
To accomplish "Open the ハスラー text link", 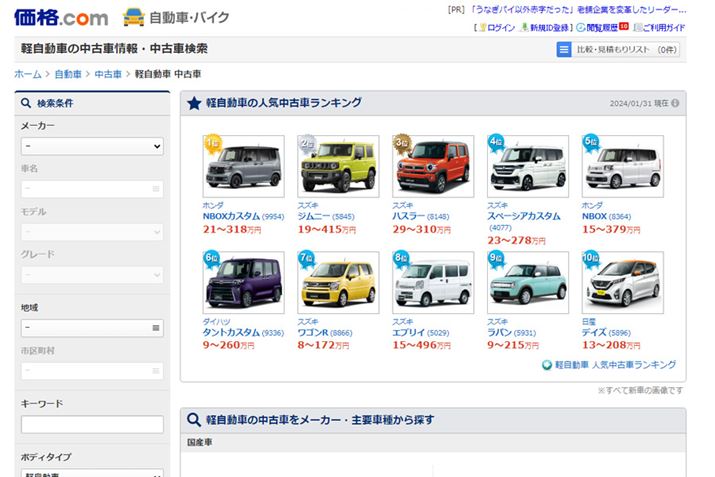I will pos(409,216).
